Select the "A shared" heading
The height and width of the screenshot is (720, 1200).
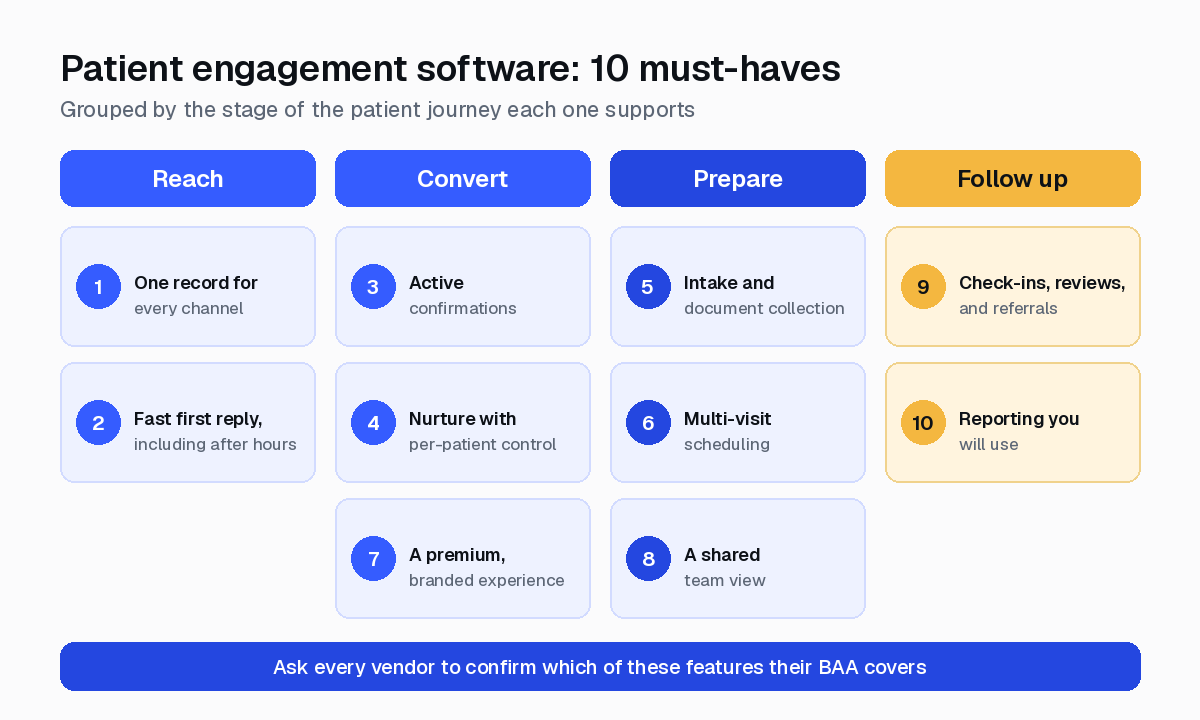coord(722,555)
